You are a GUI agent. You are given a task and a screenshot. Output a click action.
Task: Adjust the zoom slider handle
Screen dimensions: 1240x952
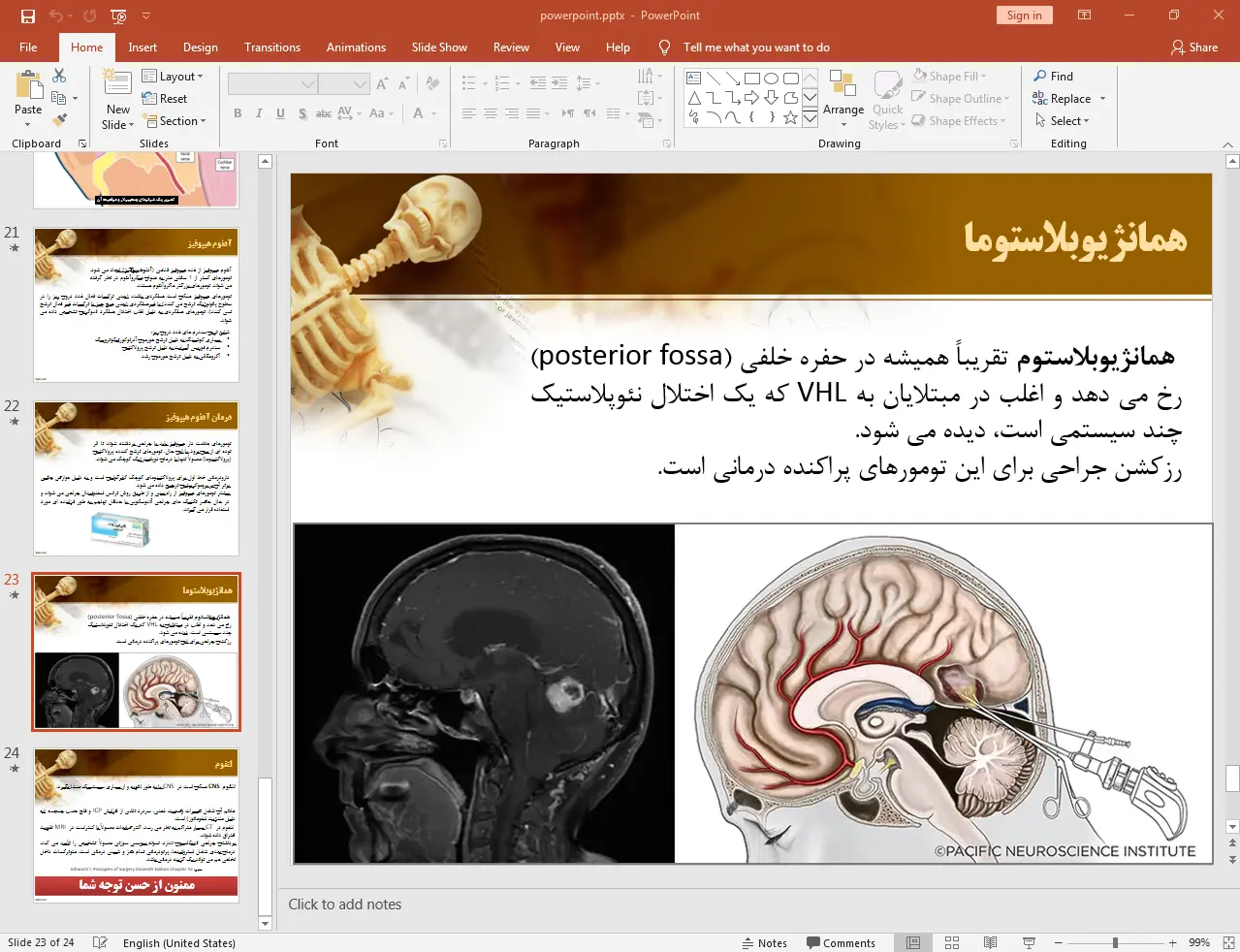click(x=1115, y=942)
